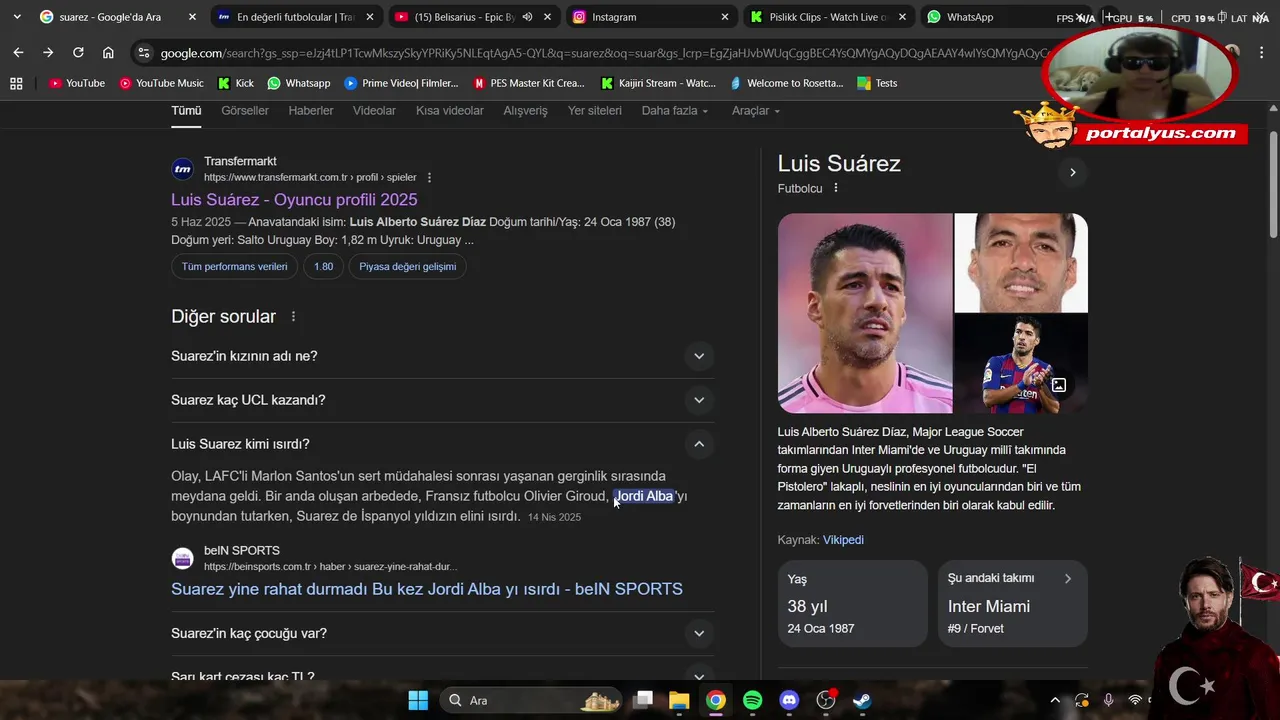The width and height of the screenshot is (1280, 720).
Task: Open the Tests bookmark
Action: (877, 83)
